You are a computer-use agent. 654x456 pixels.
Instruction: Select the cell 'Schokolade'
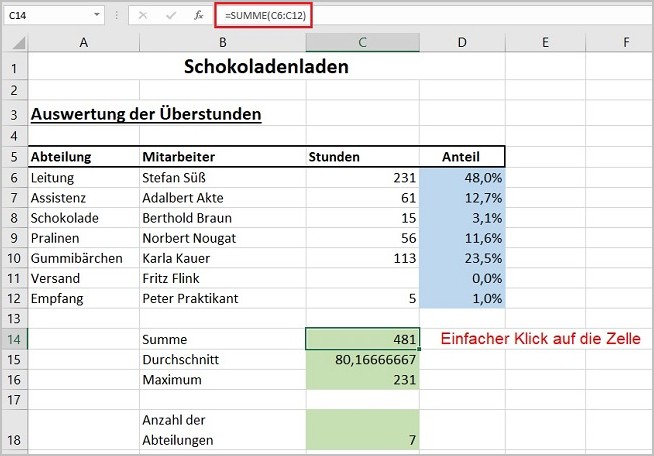83,218
